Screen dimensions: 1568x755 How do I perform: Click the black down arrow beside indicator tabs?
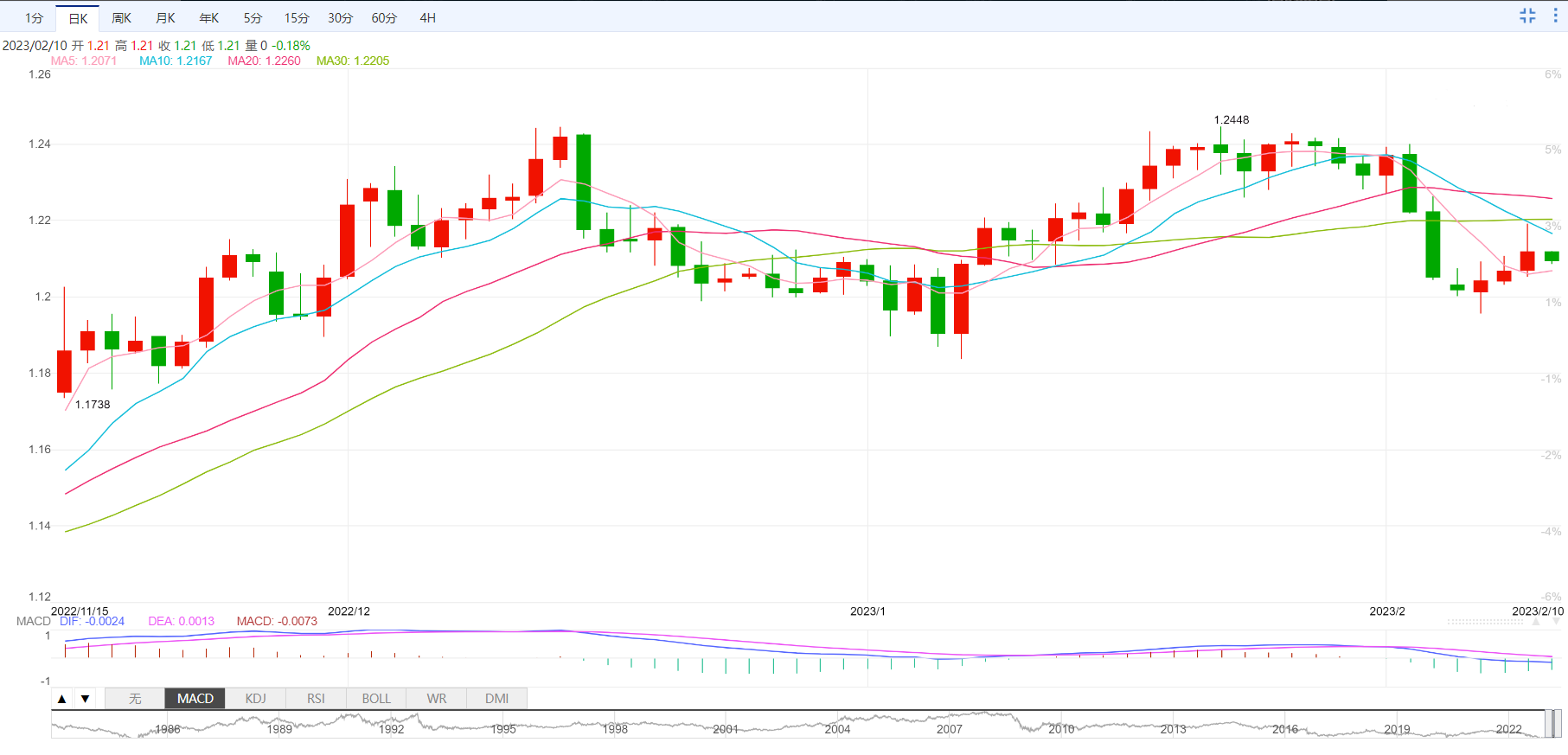click(x=85, y=699)
